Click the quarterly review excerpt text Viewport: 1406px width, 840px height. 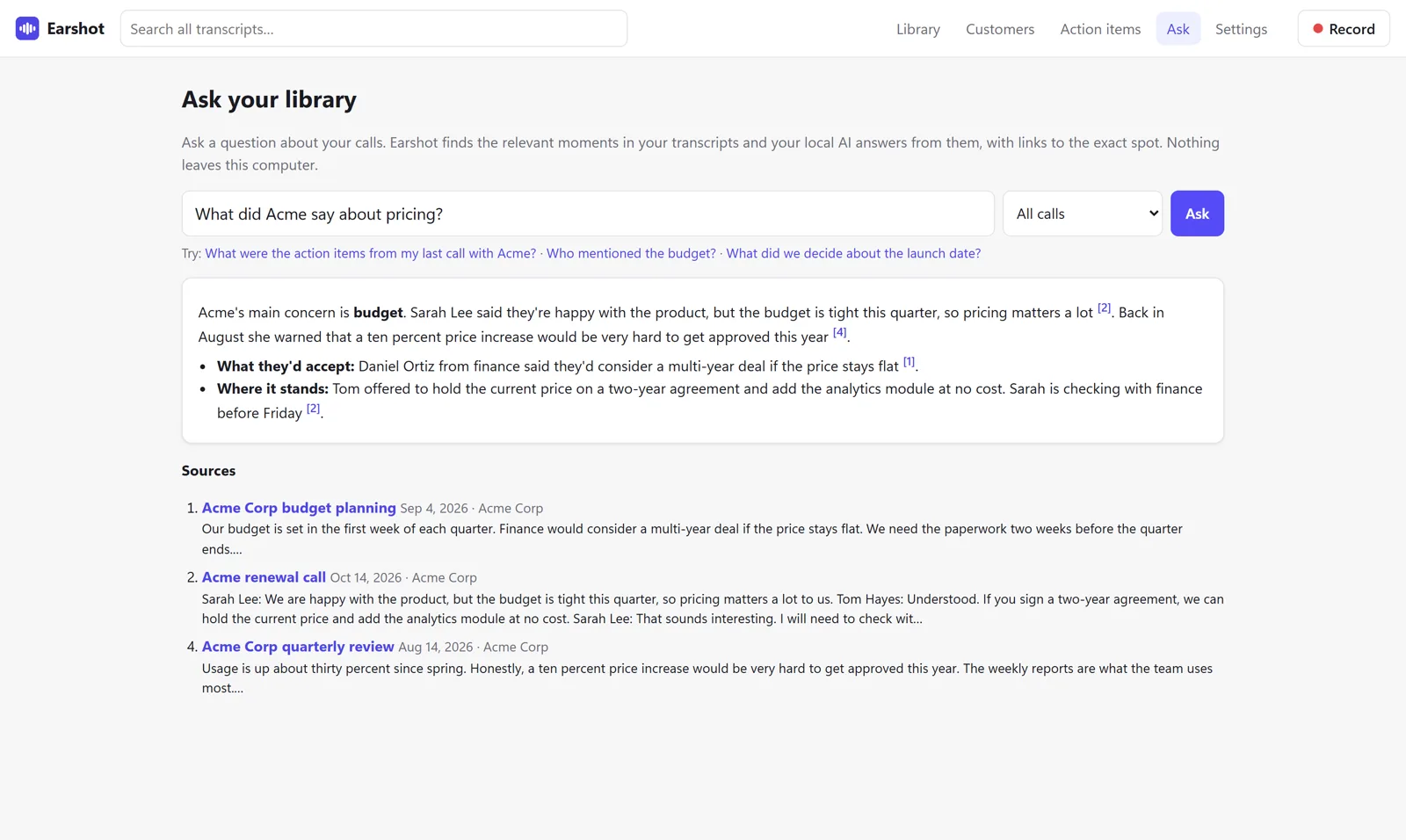click(x=707, y=678)
